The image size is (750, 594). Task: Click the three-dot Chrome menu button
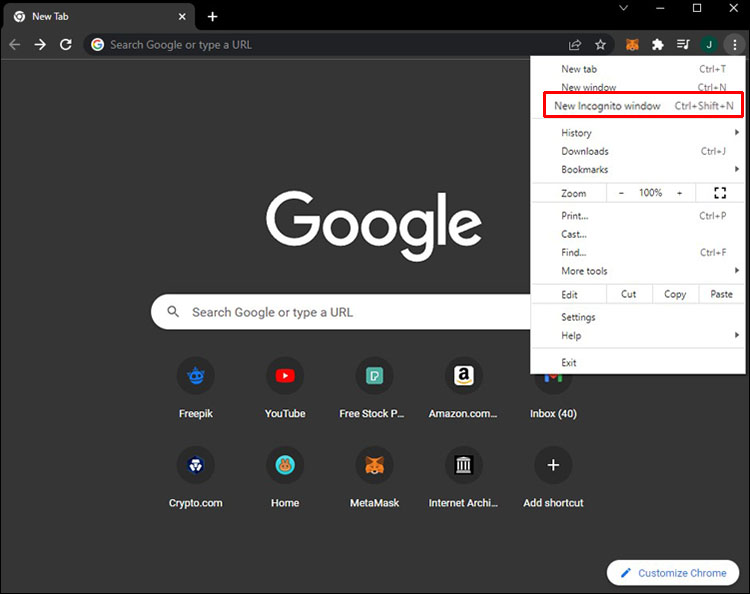click(735, 45)
